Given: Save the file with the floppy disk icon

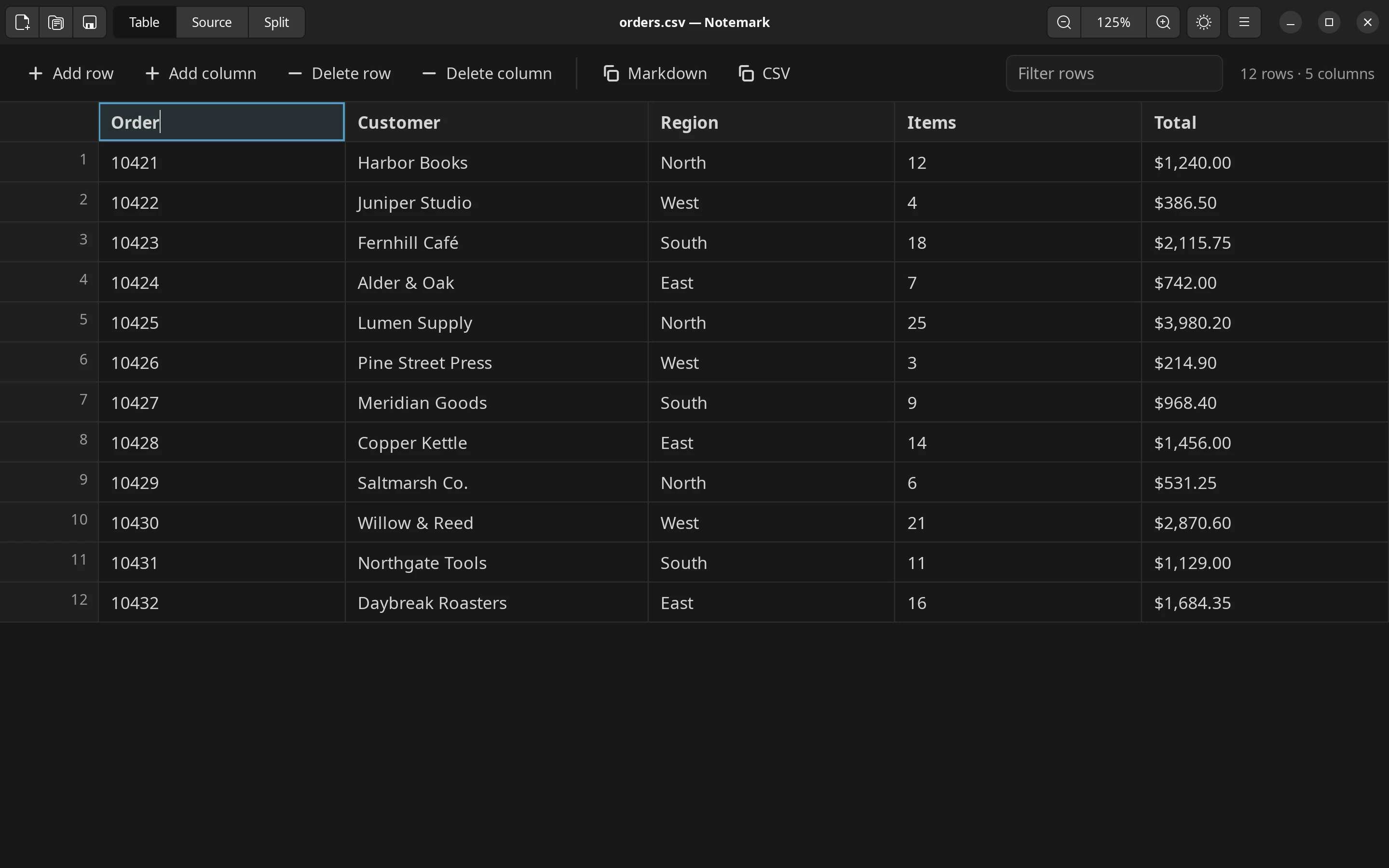Looking at the screenshot, I should click(90, 22).
